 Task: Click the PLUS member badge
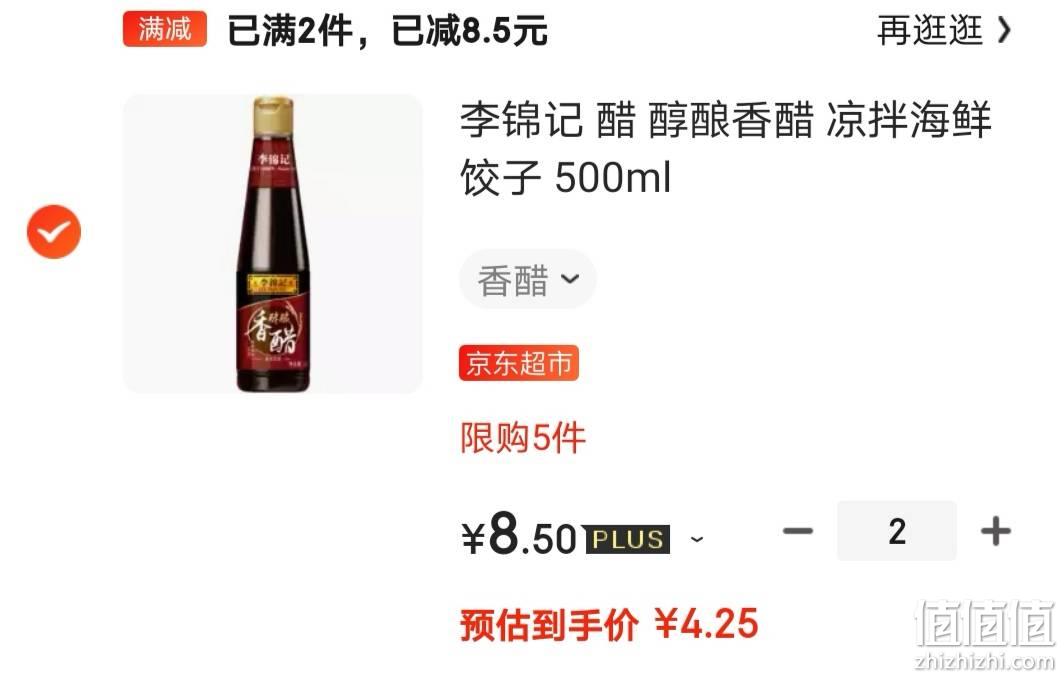click(x=628, y=539)
